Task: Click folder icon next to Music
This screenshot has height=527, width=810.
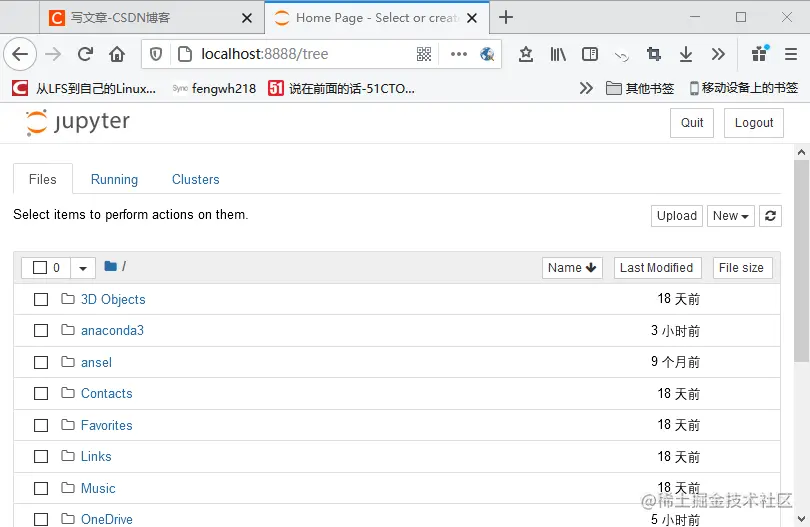Action: pyautogui.click(x=68, y=487)
